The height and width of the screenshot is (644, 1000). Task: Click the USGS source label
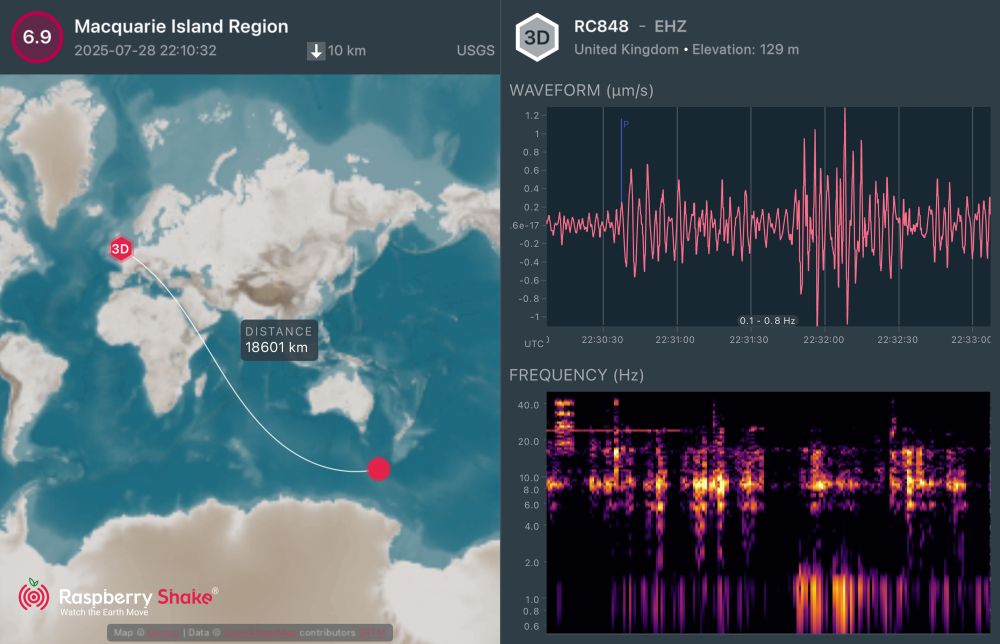pos(475,50)
